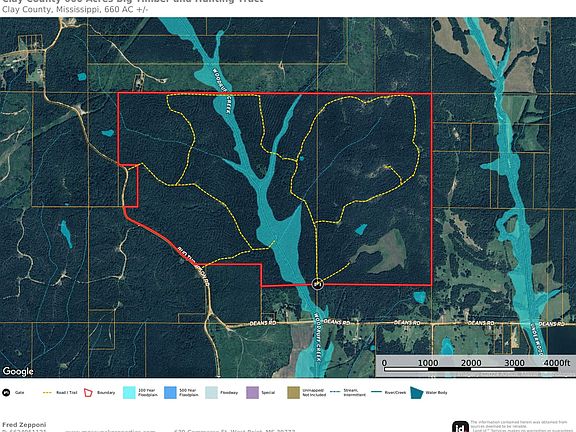Click the gate marker on the south boundary
This screenshot has width=576, height=432.
[318, 284]
